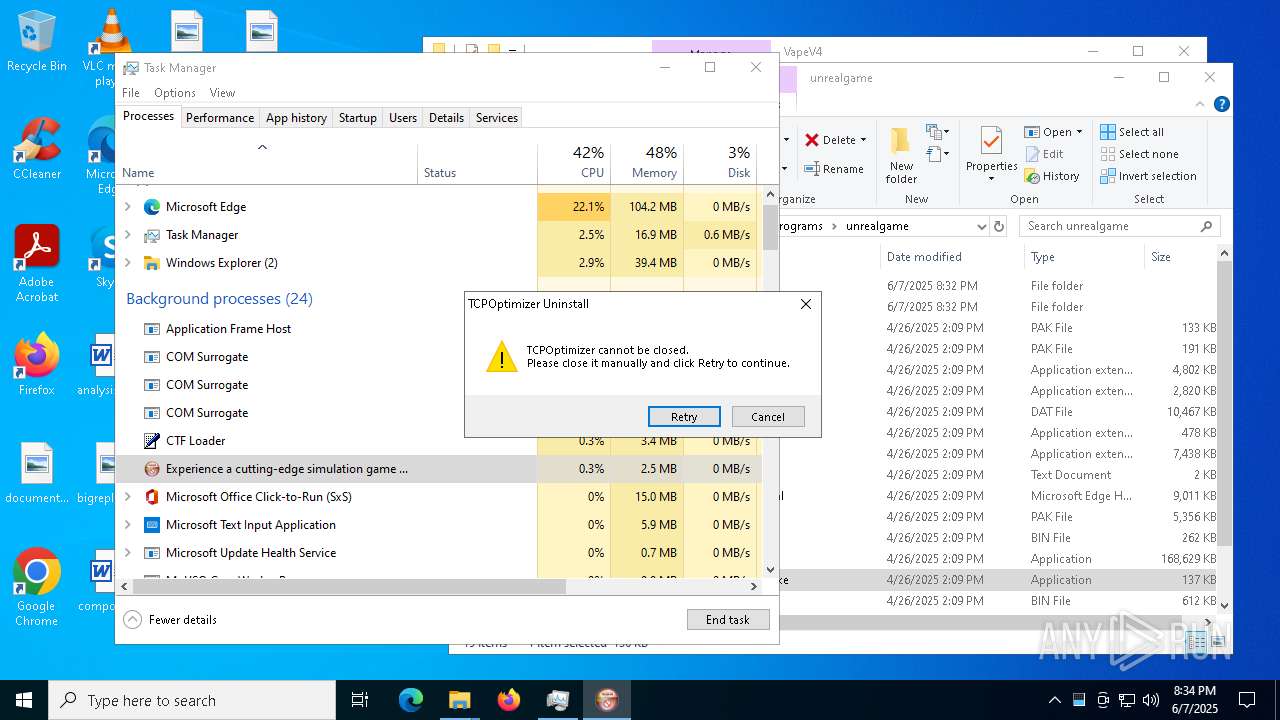Expand the Microsoft Edge process group

pyautogui.click(x=127, y=207)
